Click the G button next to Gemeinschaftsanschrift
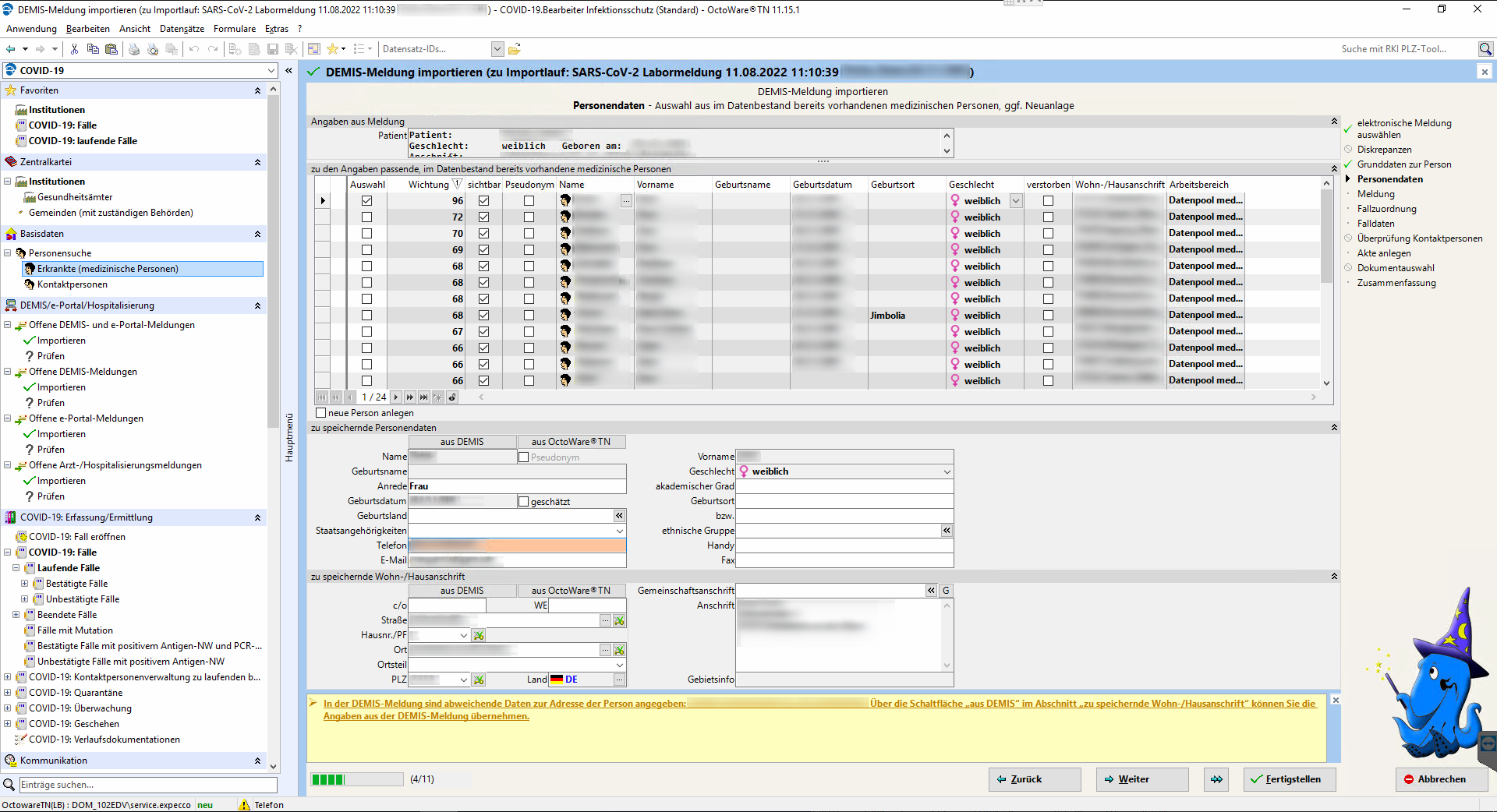 946,591
